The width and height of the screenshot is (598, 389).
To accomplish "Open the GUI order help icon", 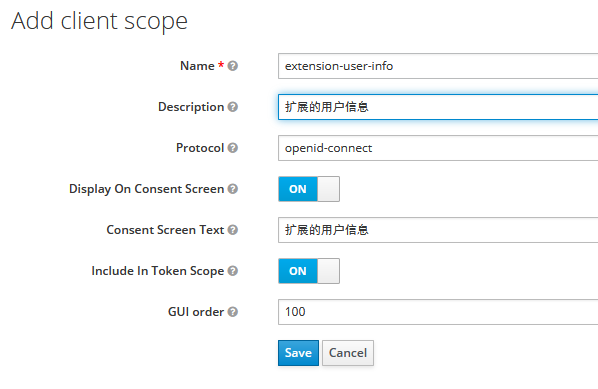I will [x=233, y=312].
